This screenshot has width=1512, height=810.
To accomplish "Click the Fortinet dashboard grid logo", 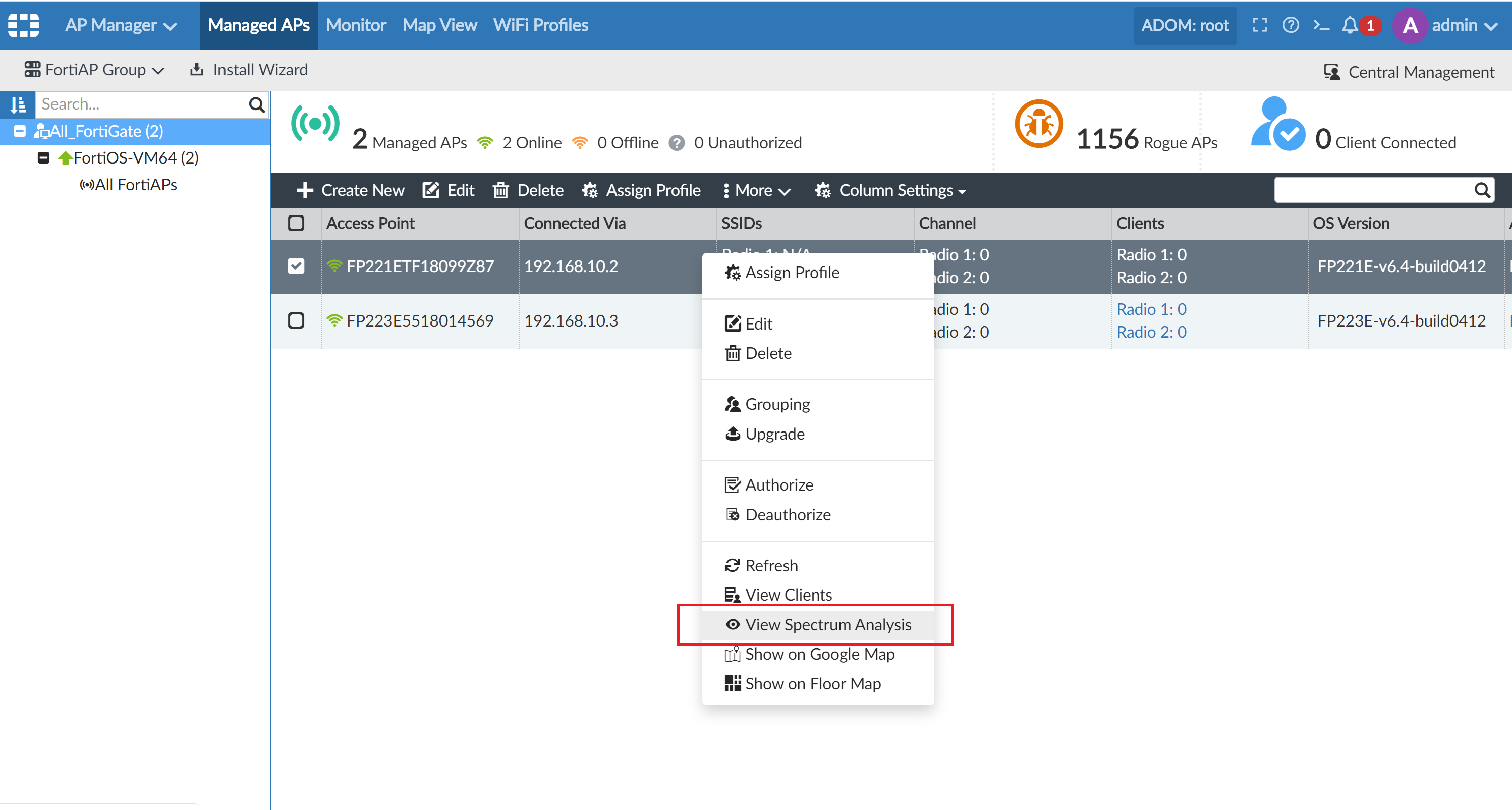I will 24,25.
